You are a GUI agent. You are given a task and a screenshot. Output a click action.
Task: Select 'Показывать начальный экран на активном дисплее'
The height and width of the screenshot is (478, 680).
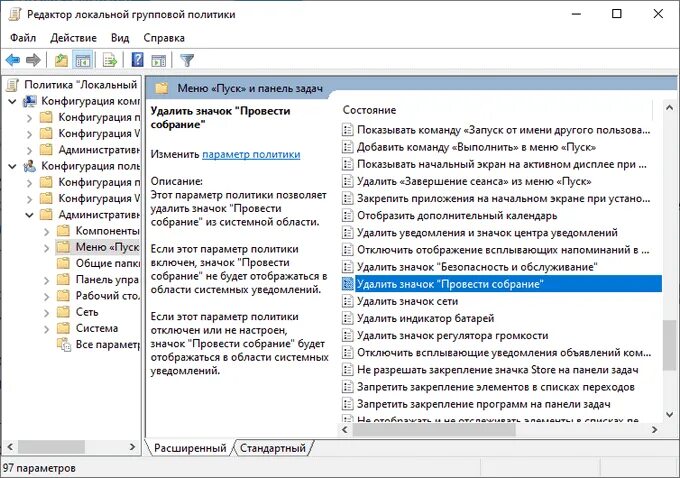[502, 164]
